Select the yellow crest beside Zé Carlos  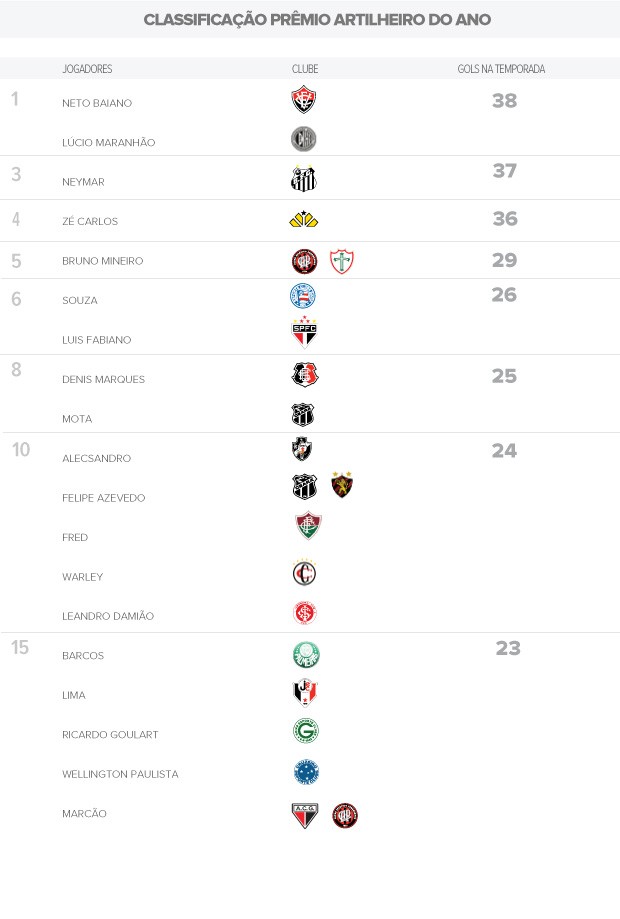click(x=304, y=220)
